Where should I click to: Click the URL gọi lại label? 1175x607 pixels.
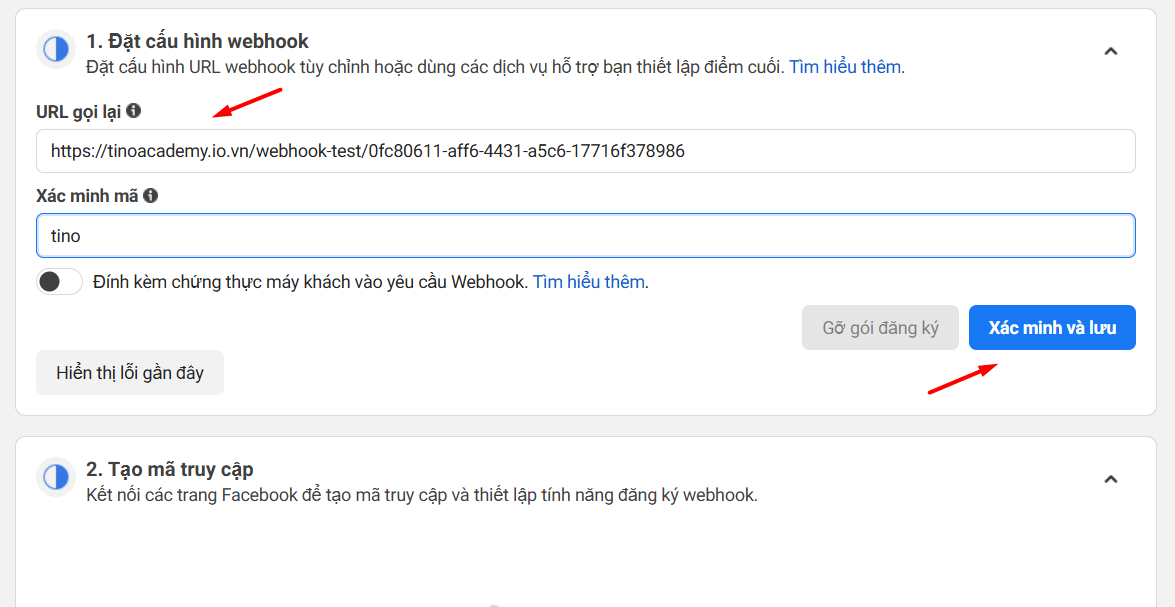[79, 112]
